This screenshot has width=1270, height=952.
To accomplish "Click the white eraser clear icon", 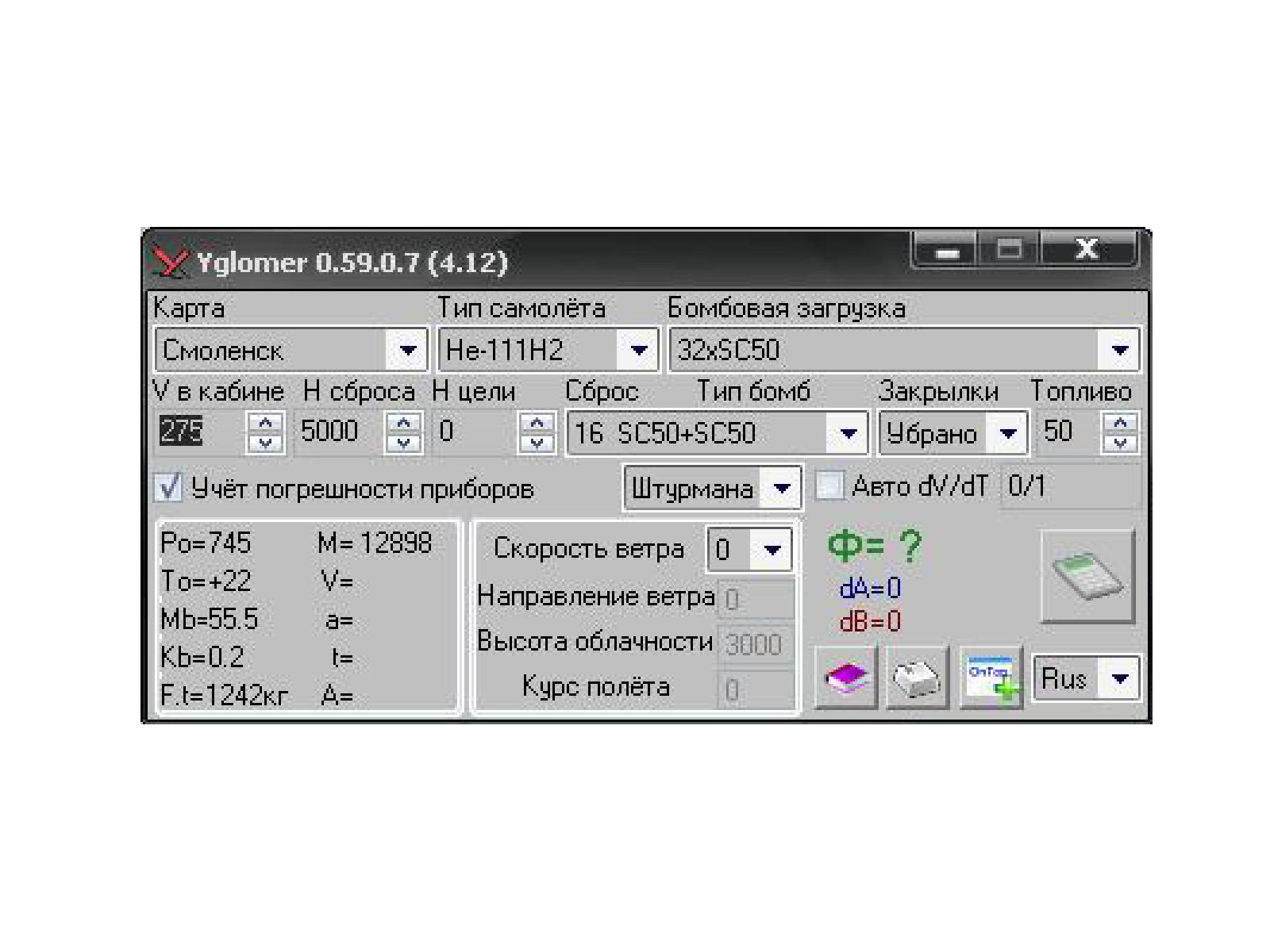I will (917, 677).
